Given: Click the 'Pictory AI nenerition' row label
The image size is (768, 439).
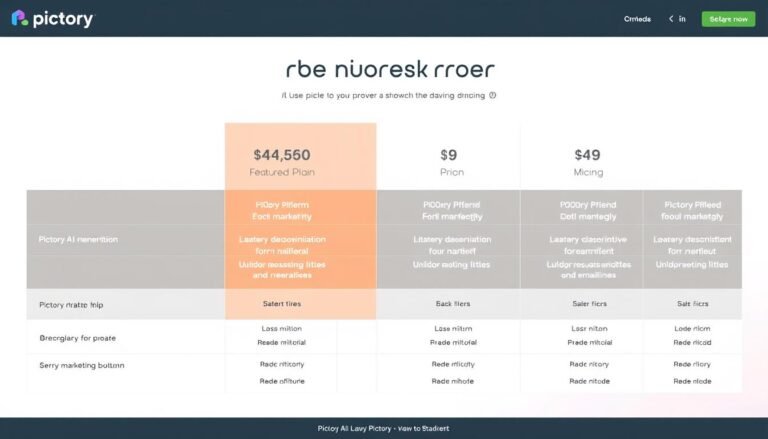Looking at the screenshot, I should [78, 240].
